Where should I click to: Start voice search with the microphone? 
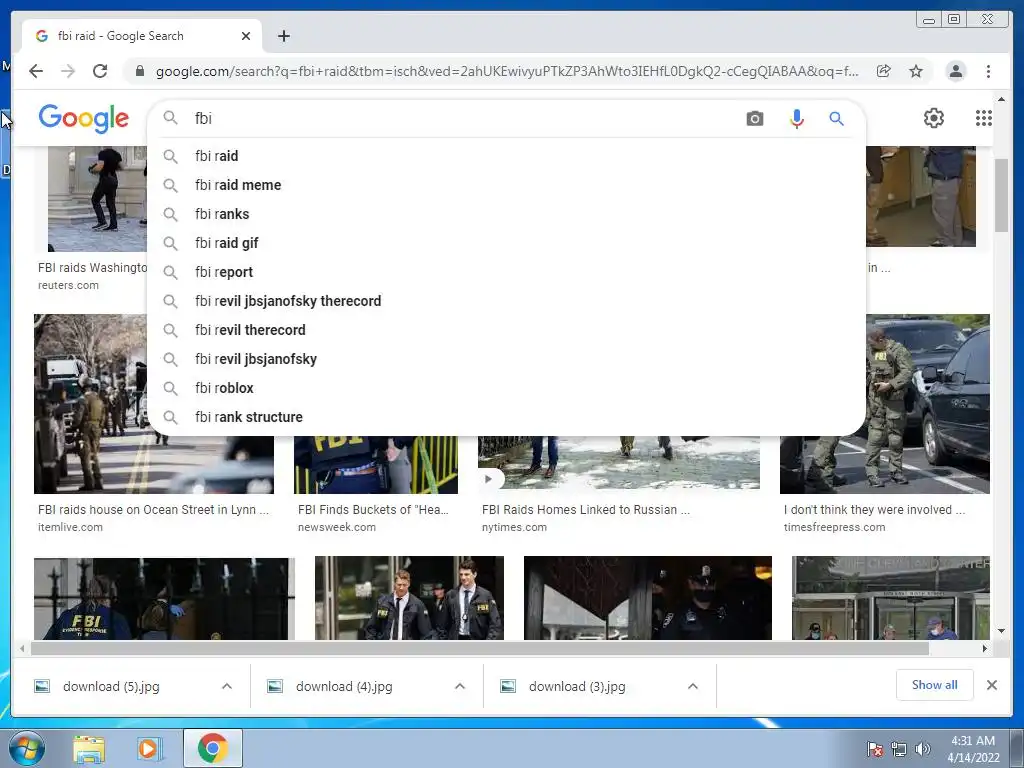[797, 118]
